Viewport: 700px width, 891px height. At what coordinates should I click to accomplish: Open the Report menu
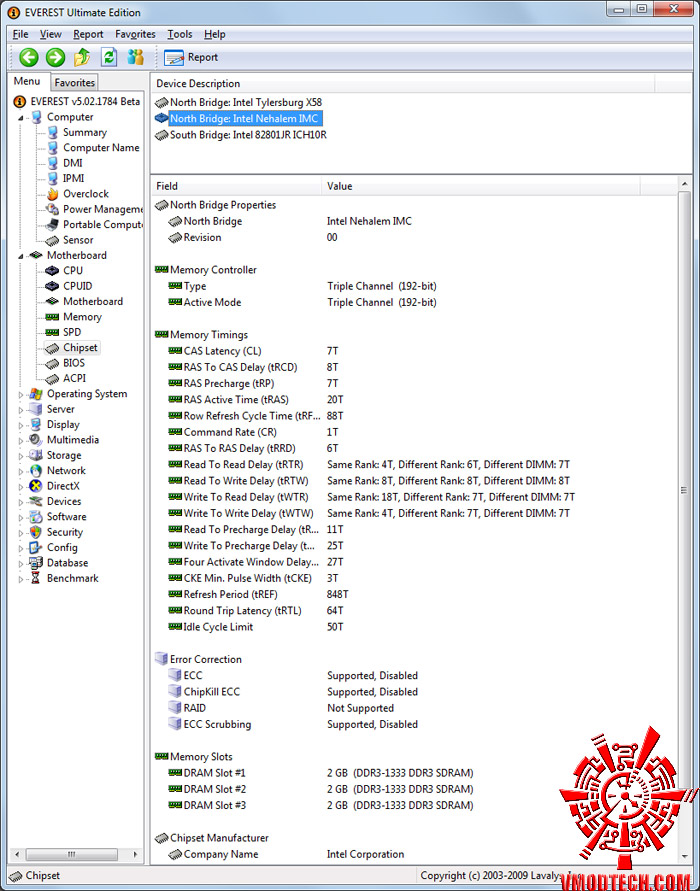click(88, 34)
